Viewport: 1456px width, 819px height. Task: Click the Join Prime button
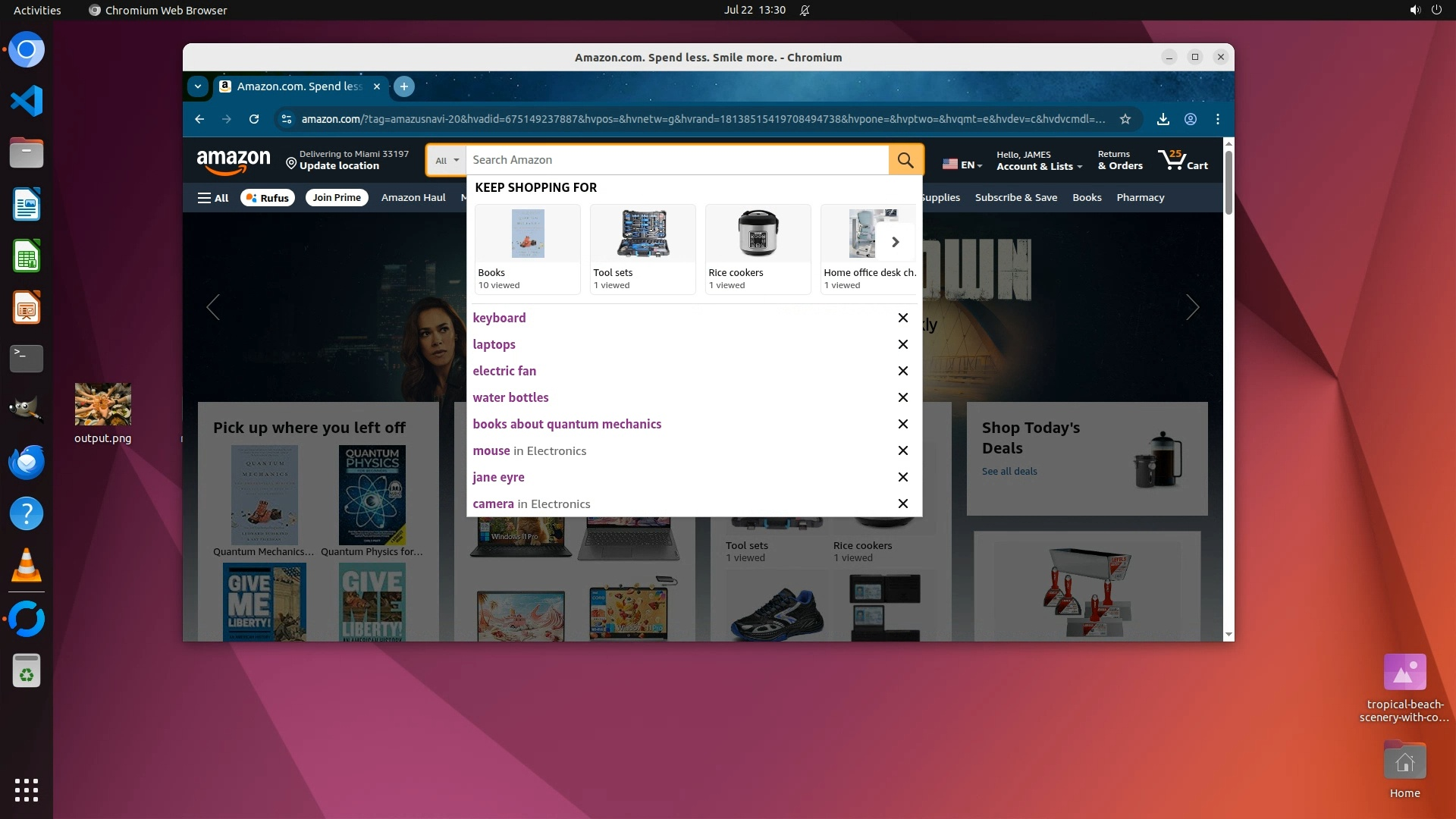[x=337, y=198]
